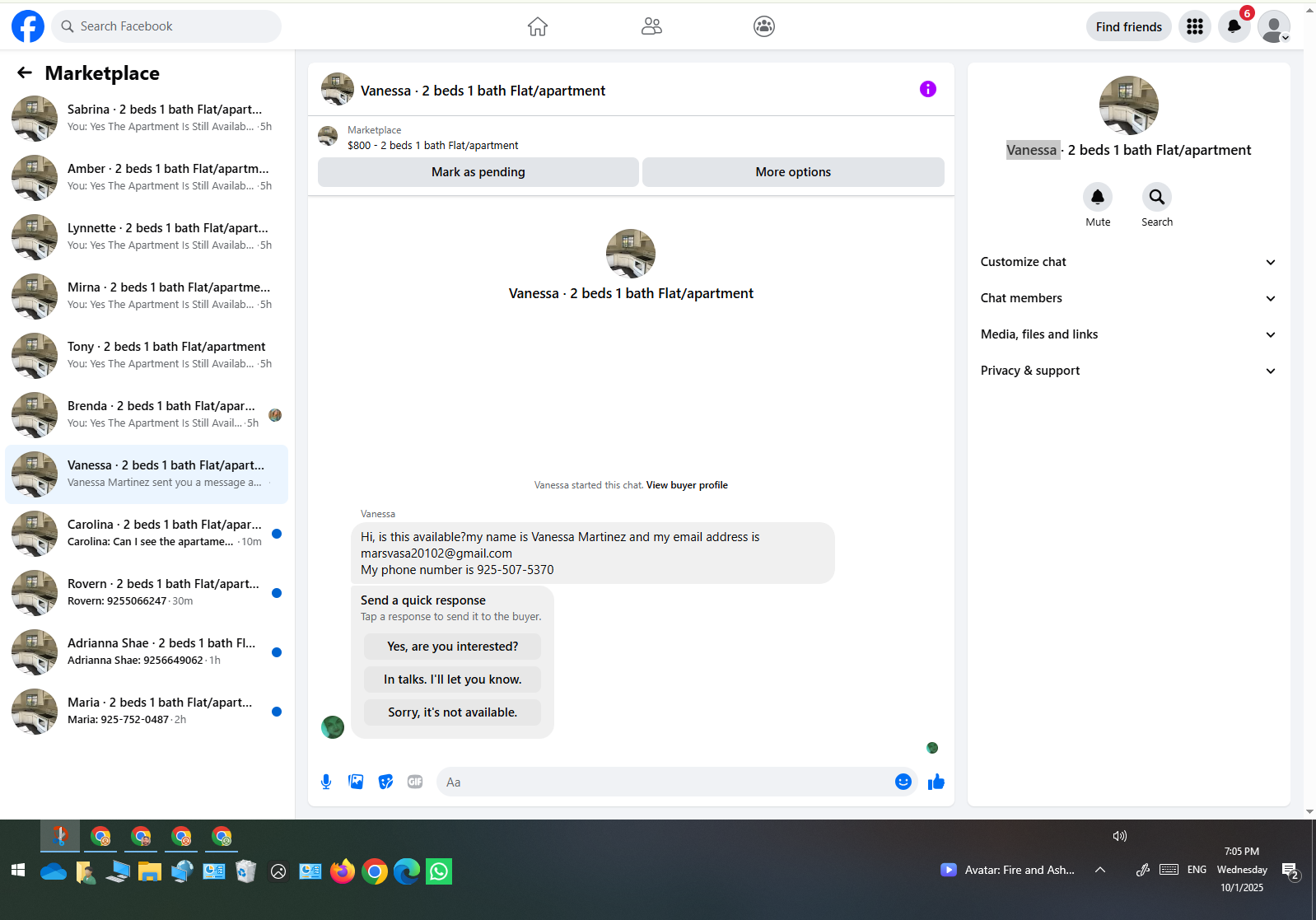
Task: Attach a photo with the image icon
Action: [x=356, y=782]
